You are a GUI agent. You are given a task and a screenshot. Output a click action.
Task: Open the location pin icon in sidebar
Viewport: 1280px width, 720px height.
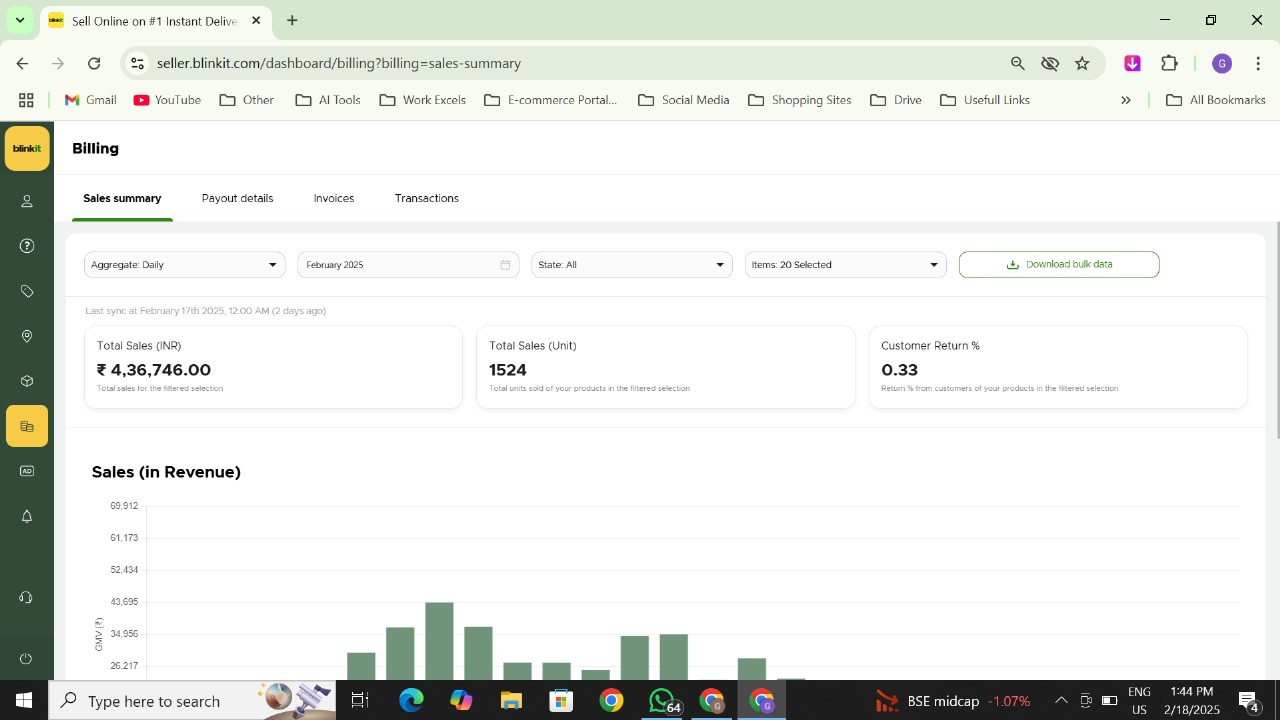27,337
